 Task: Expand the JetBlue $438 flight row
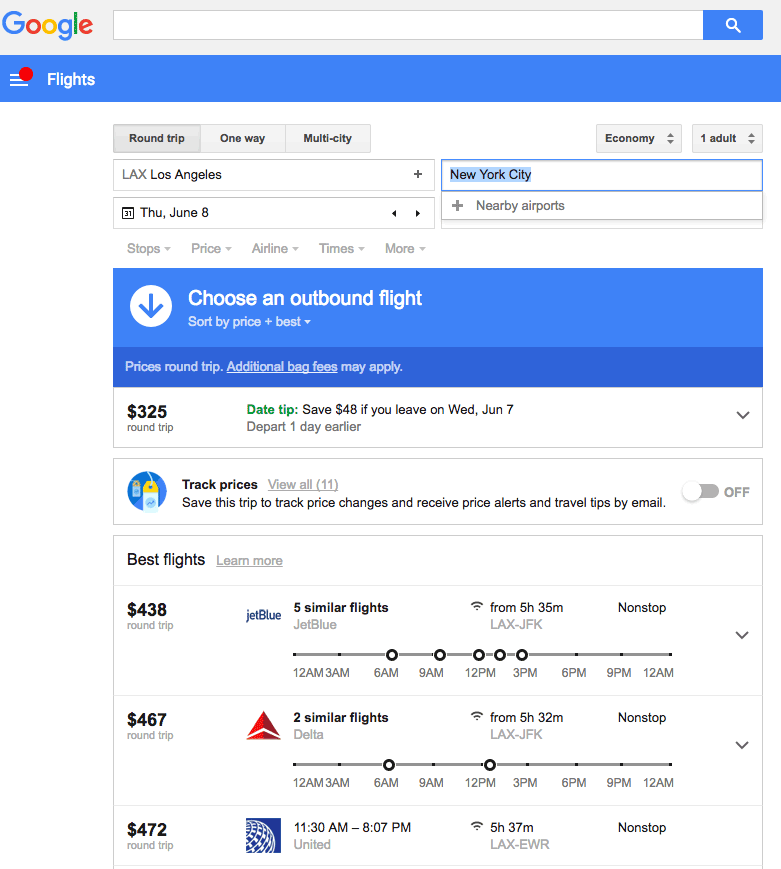click(742, 635)
